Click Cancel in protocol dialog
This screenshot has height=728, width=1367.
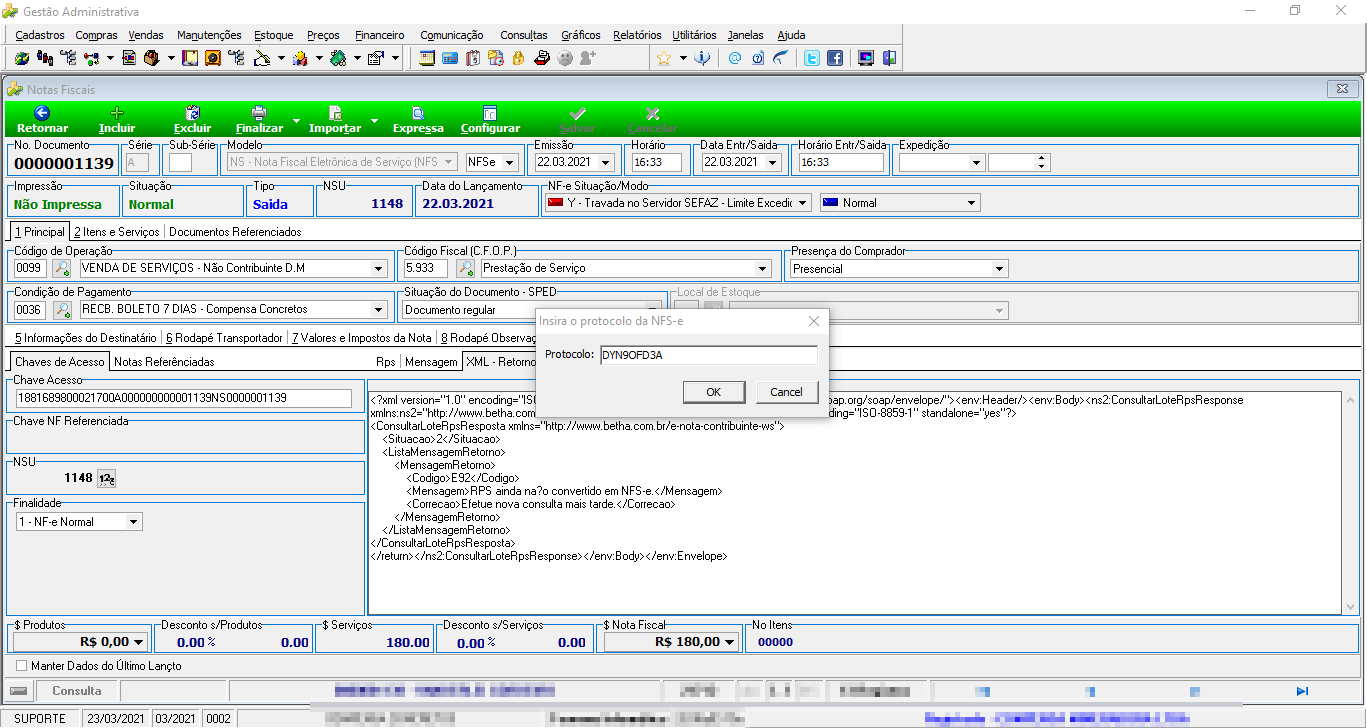click(787, 392)
